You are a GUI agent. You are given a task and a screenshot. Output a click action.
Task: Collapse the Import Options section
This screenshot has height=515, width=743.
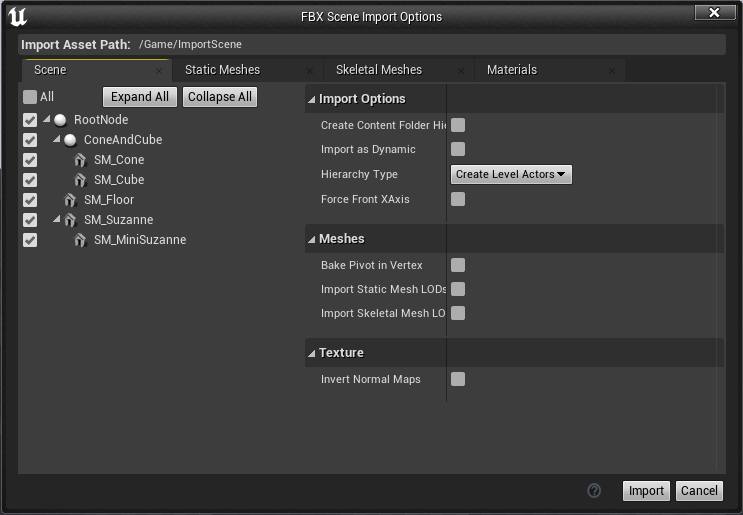click(311, 99)
